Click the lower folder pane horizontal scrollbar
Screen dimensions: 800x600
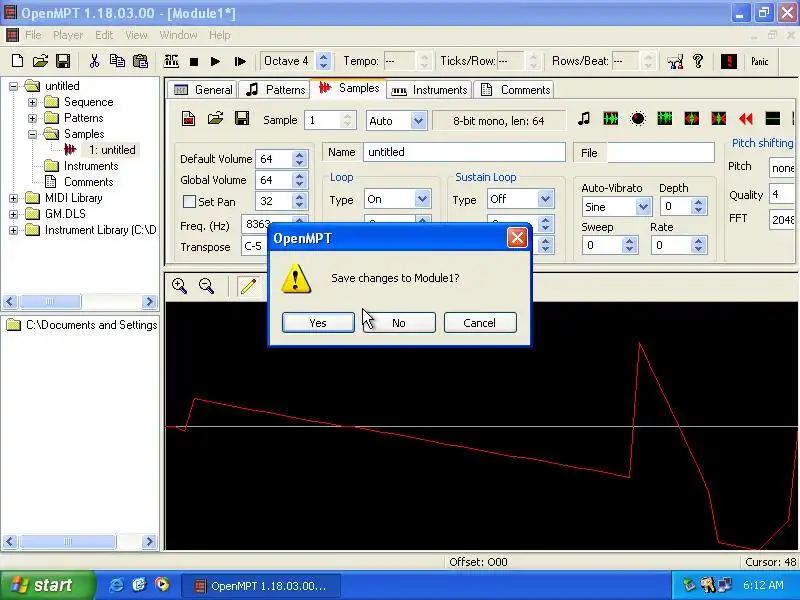point(80,541)
